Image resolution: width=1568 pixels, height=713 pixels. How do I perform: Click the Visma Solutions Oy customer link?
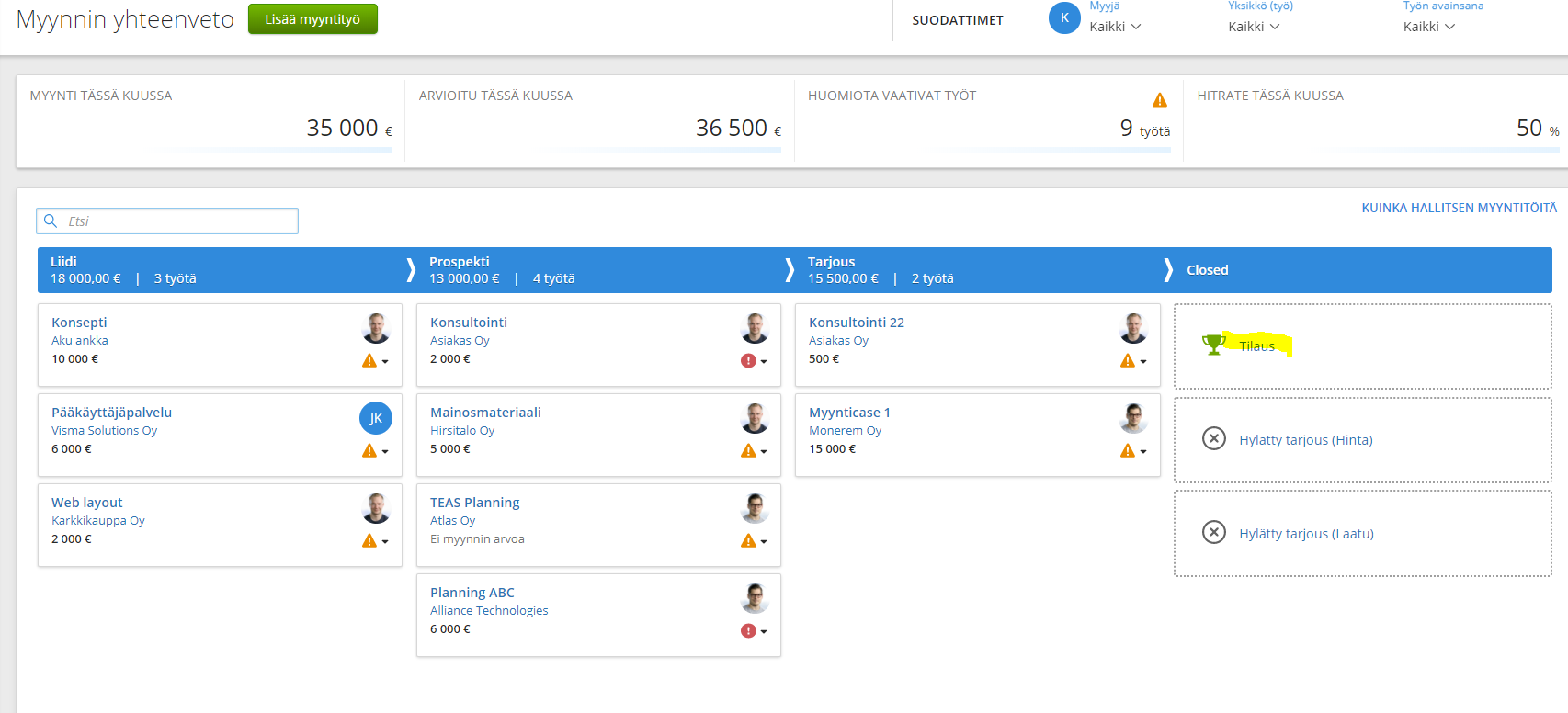104,431
